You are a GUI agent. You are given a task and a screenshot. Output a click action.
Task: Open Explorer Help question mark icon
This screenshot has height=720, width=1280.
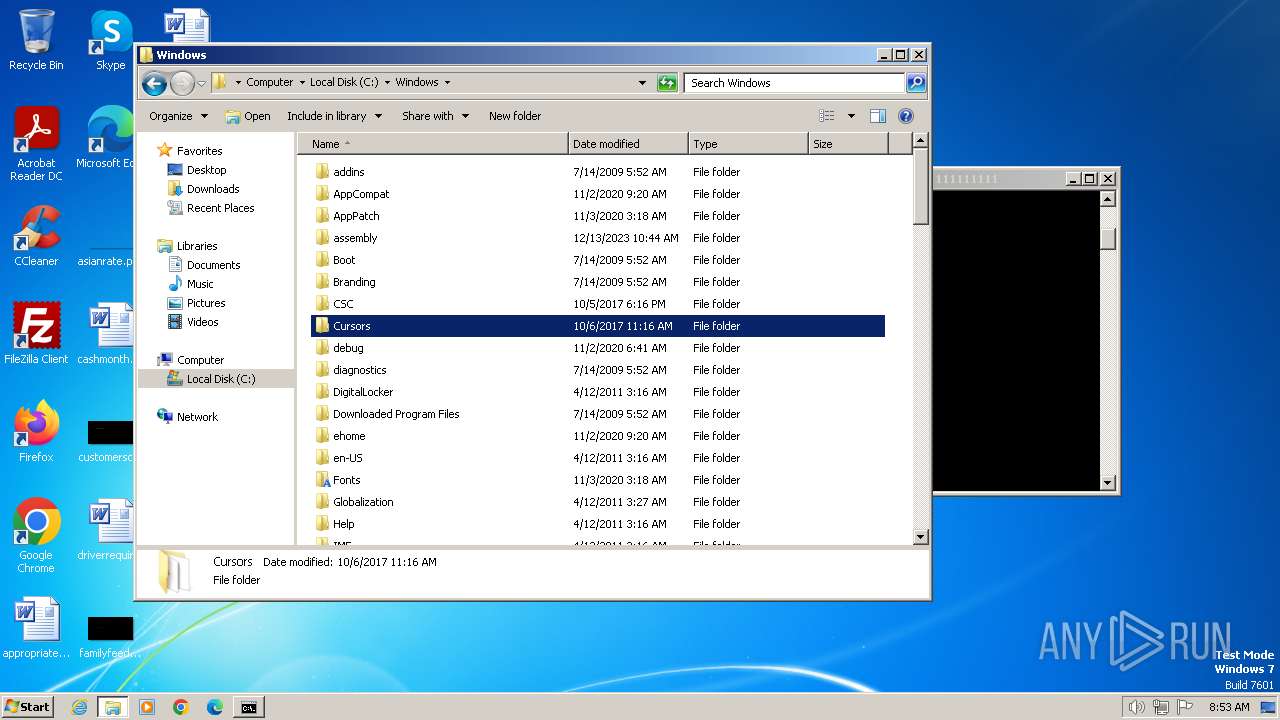(x=906, y=116)
